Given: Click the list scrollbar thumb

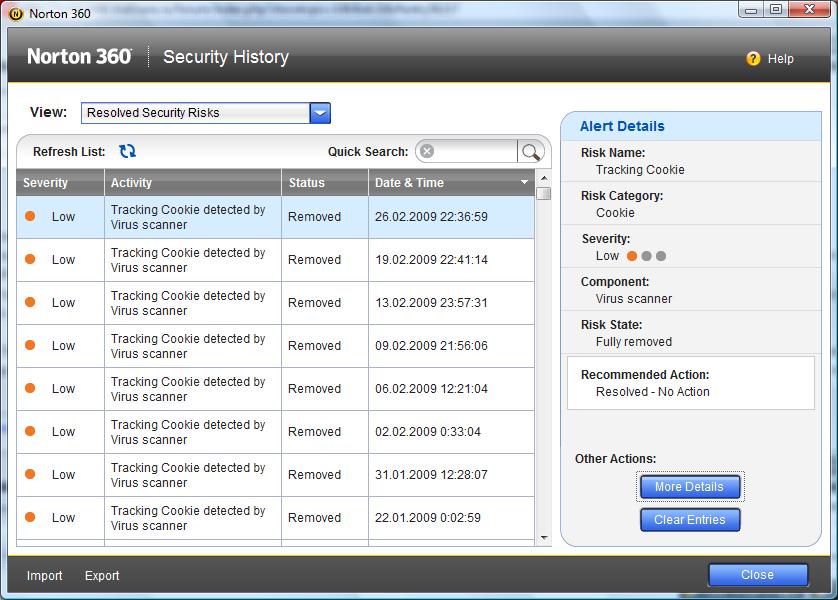Looking at the screenshot, I should pyautogui.click(x=544, y=193).
